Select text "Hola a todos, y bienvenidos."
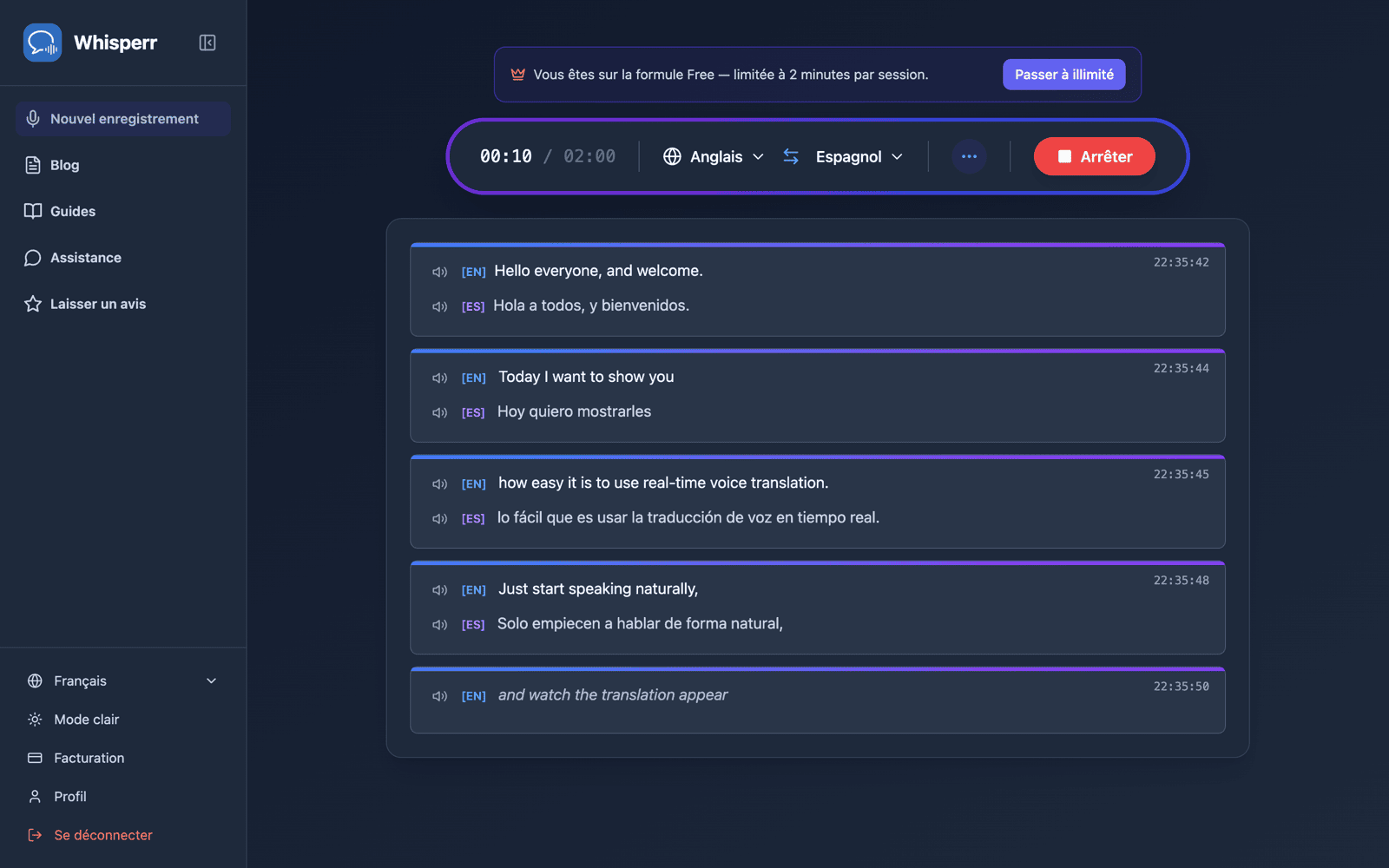 point(591,306)
